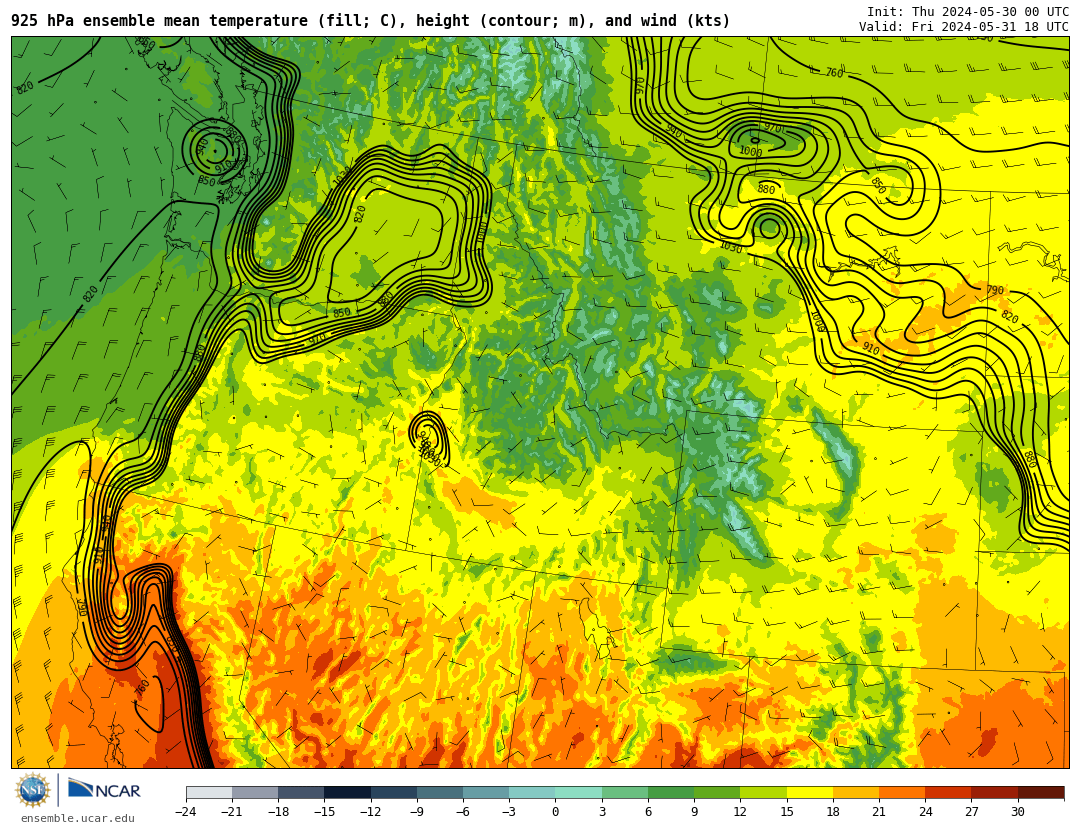The width and height of the screenshot is (1080, 831).
Task: Pick the medium green segment between 9 and 12
Action: (x=718, y=792)
